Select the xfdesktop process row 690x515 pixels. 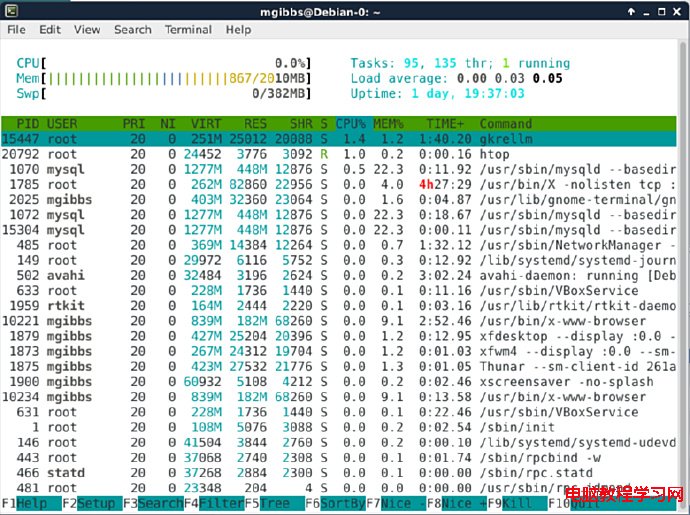click(339, 336)
